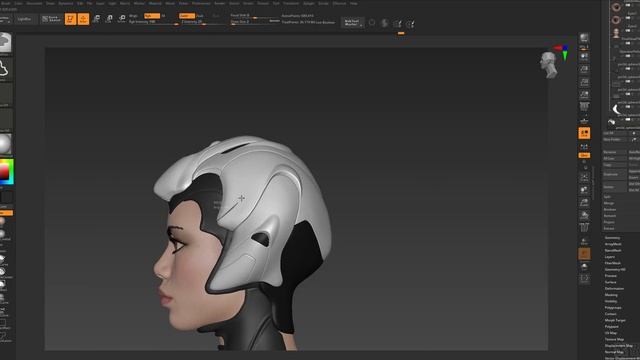The image size is (640, 360).
Task: Click the Actual size icon
Action: [x=584, y=82]
